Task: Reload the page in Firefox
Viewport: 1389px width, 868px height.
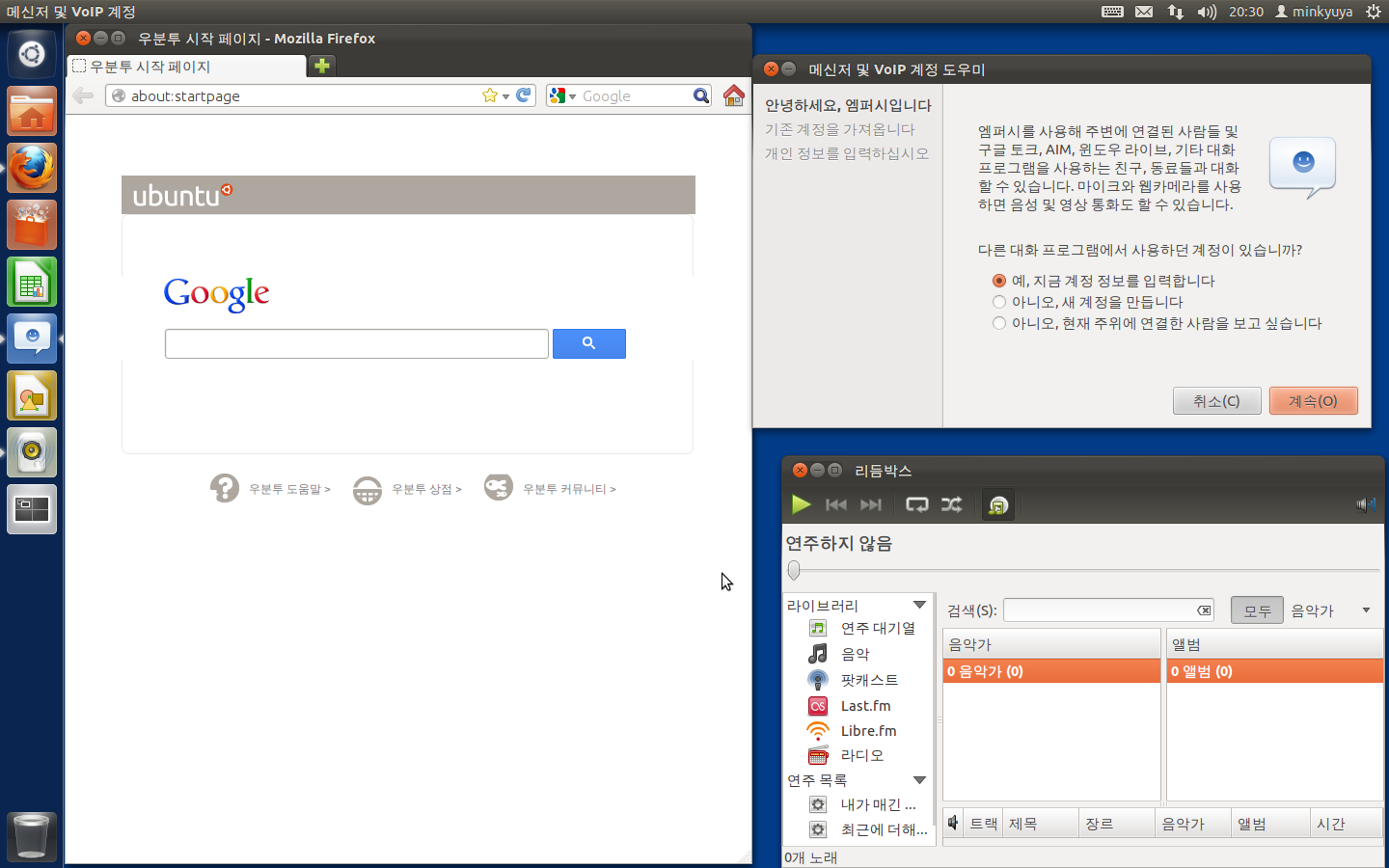Action: [x=524, y=95]
